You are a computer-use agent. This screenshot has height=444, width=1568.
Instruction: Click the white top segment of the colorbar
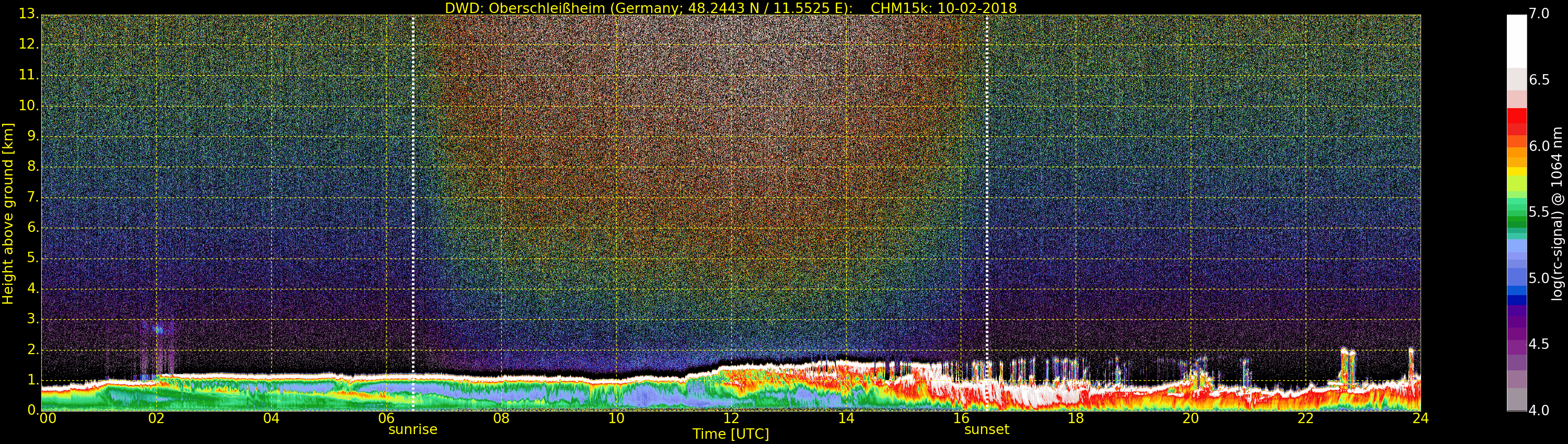point(1516,41)
